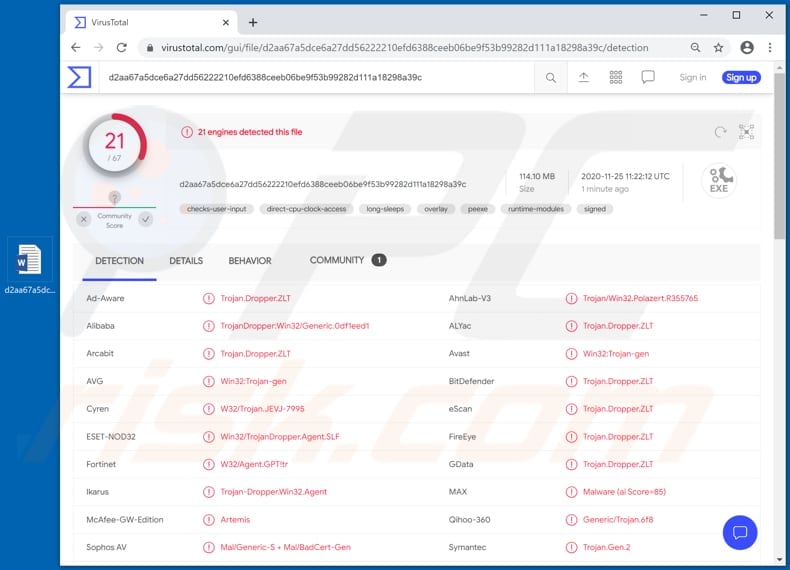Switch to the DETAILS tab
This screenshot has height=570, width=790.
(x=186, y=261)
